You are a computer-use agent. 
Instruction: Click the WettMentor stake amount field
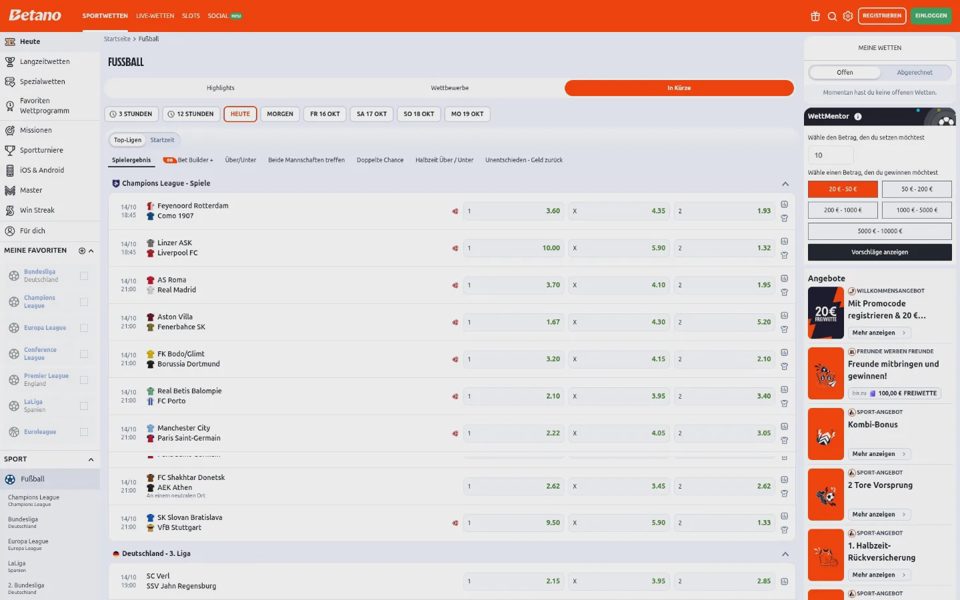(x=831, y=155)
